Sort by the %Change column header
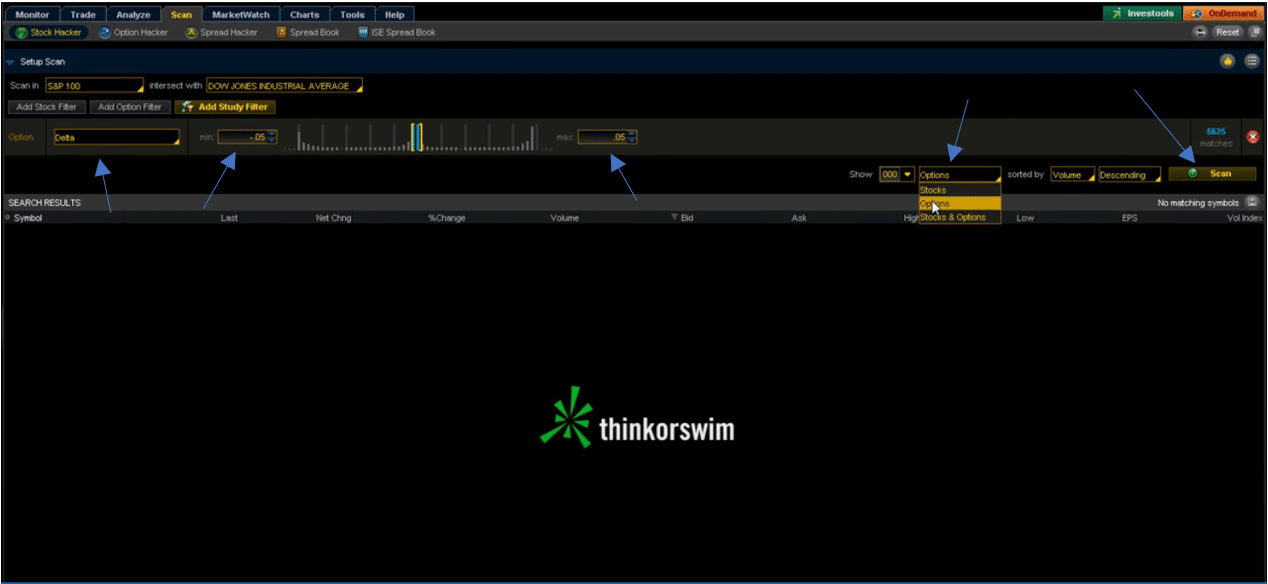This screenshot has height=584, width=1268. (x=447, y=218)
